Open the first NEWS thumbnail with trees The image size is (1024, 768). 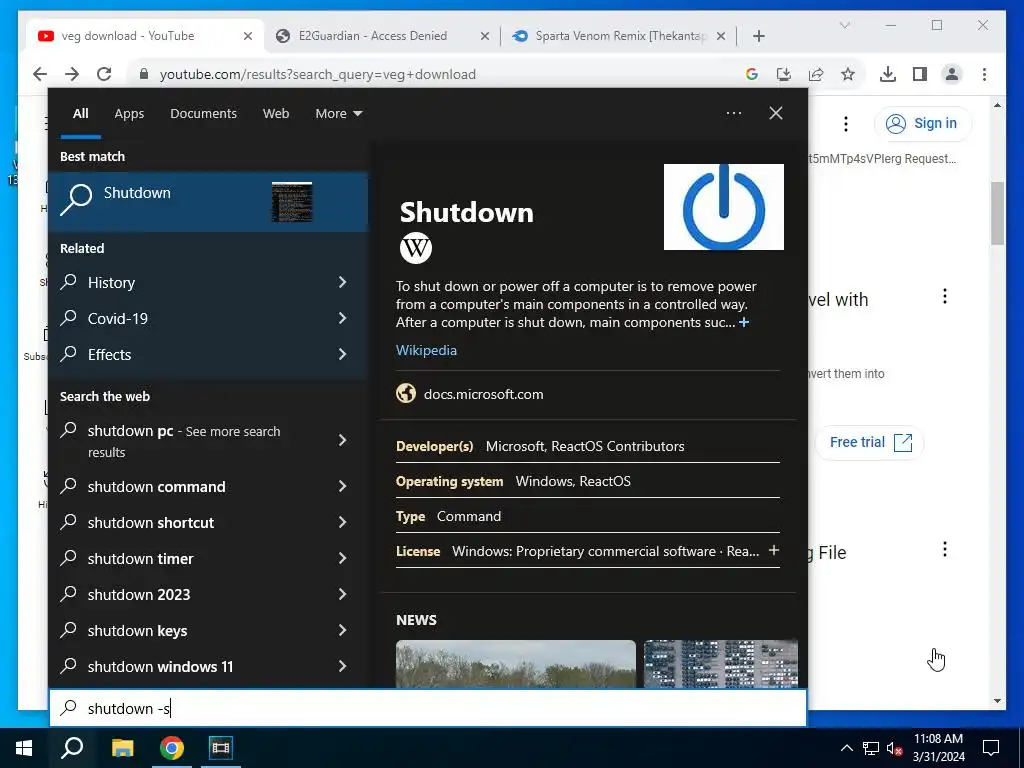[x=515, y=664]
